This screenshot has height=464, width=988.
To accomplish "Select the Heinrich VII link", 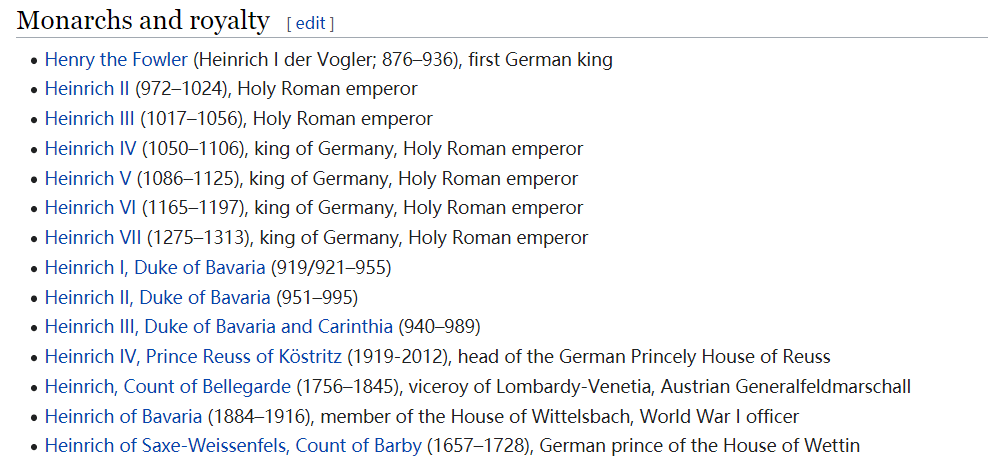I will coord(93,238).
